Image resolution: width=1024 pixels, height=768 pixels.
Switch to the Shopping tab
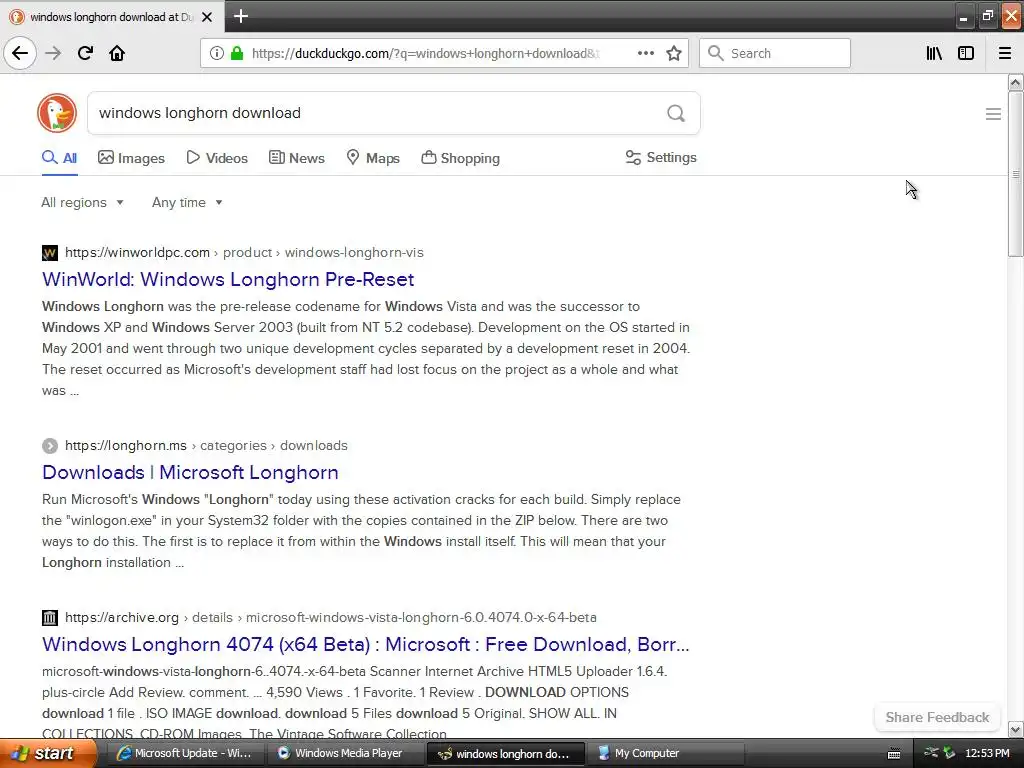point(460,158)
